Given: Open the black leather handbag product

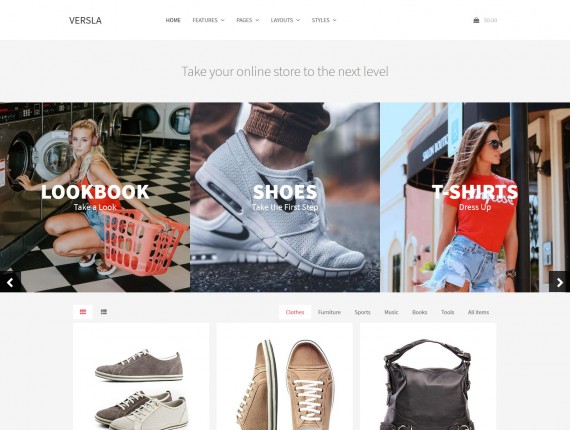Looking at the screenshot, I should tap(428, 385).
